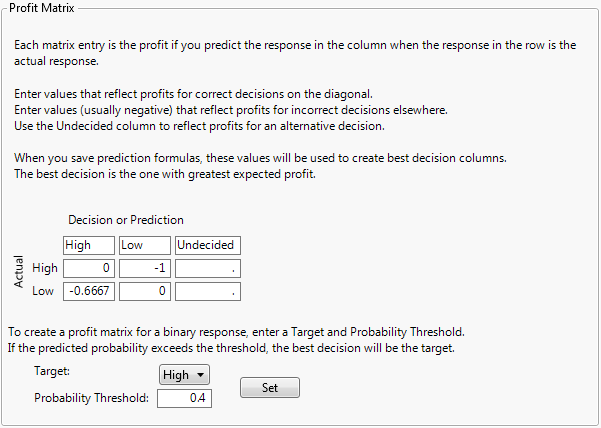Click the Undecided cell in the High row
Viewport: 601px width, 428px height.
coord(208,268)
